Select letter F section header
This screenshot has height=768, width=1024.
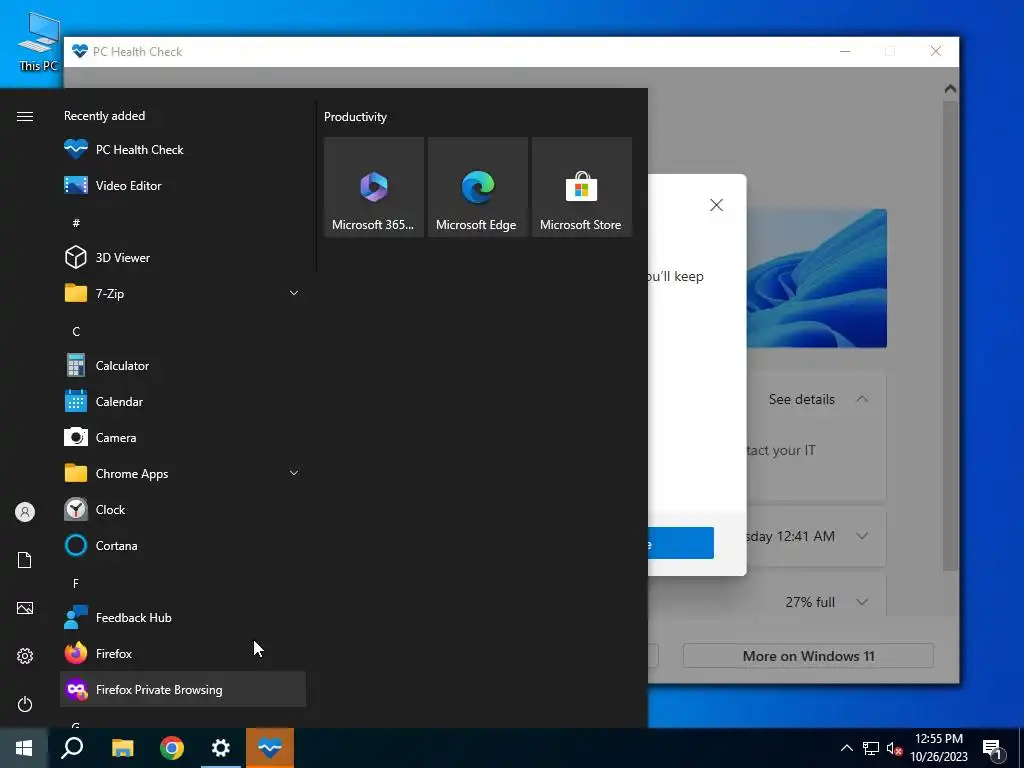pyautogui.click(x=76, y=583)
